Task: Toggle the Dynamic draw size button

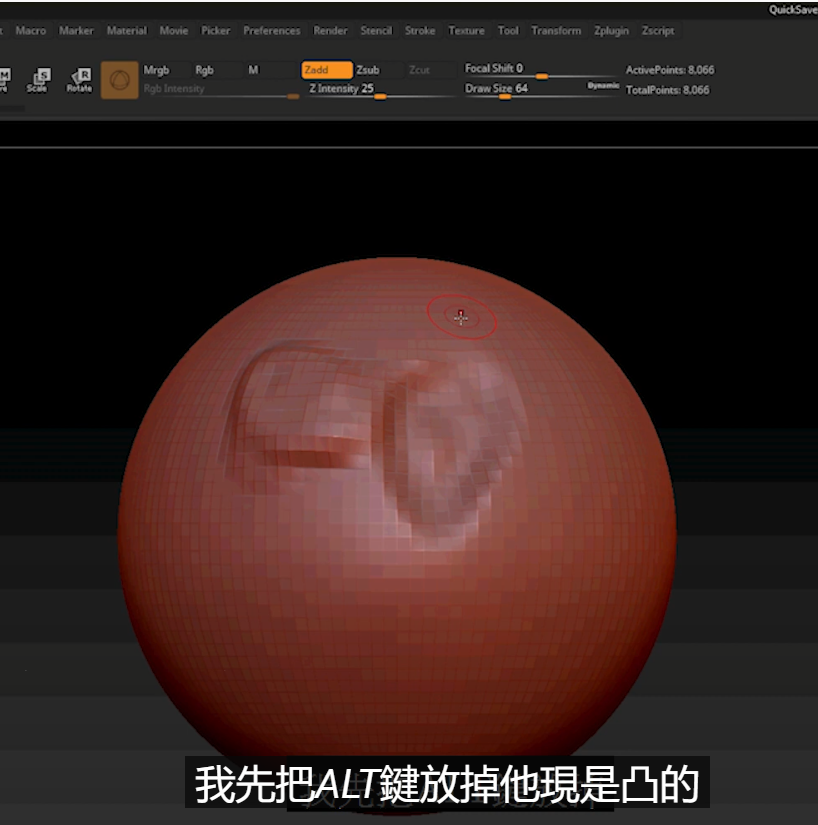Action: 603,86
